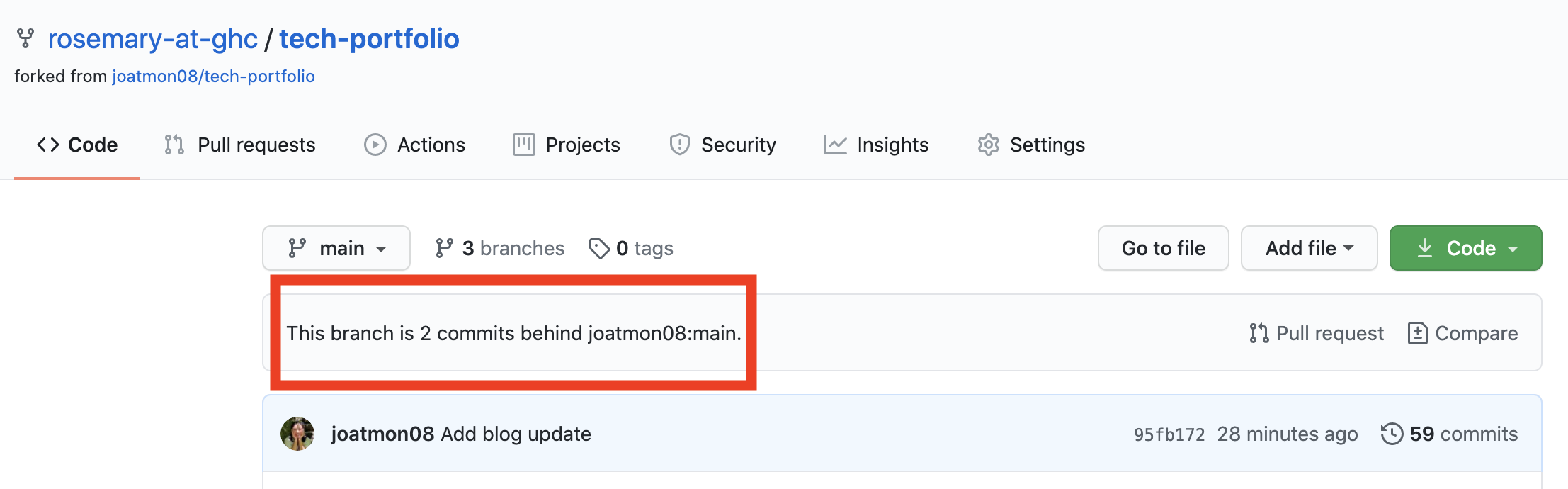Click the play circle icon on the Actions tab
The height and width of the screenshot is (489, 1568).
pyautogui.click(x=375, y=145)
